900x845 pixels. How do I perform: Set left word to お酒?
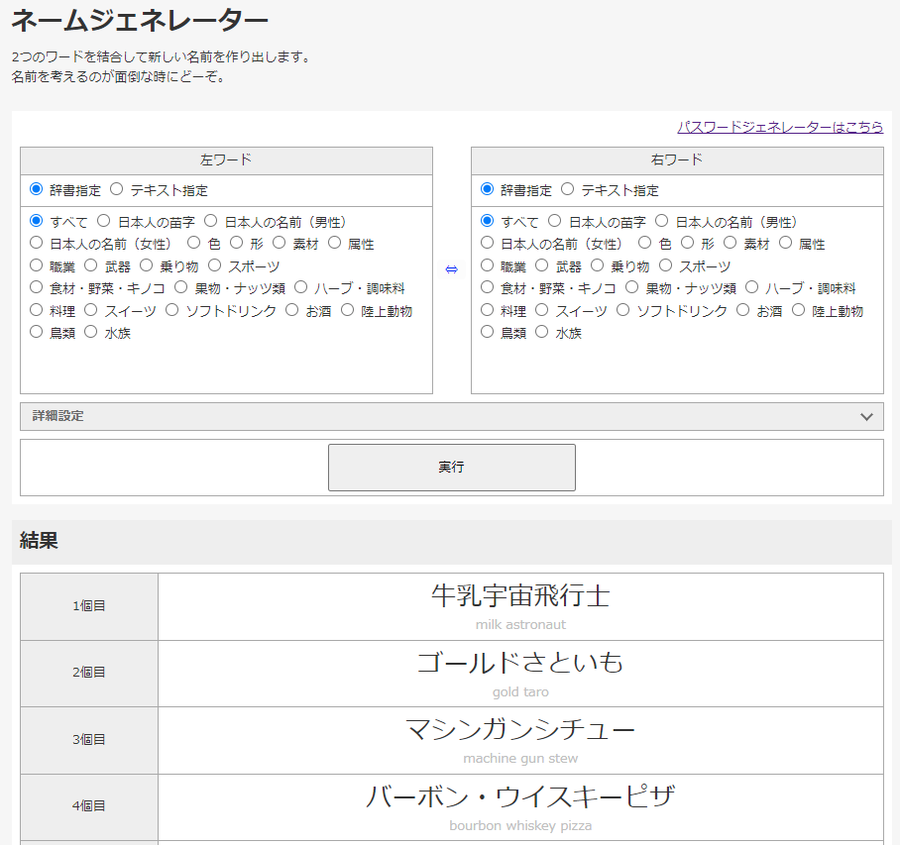(292, 309)
